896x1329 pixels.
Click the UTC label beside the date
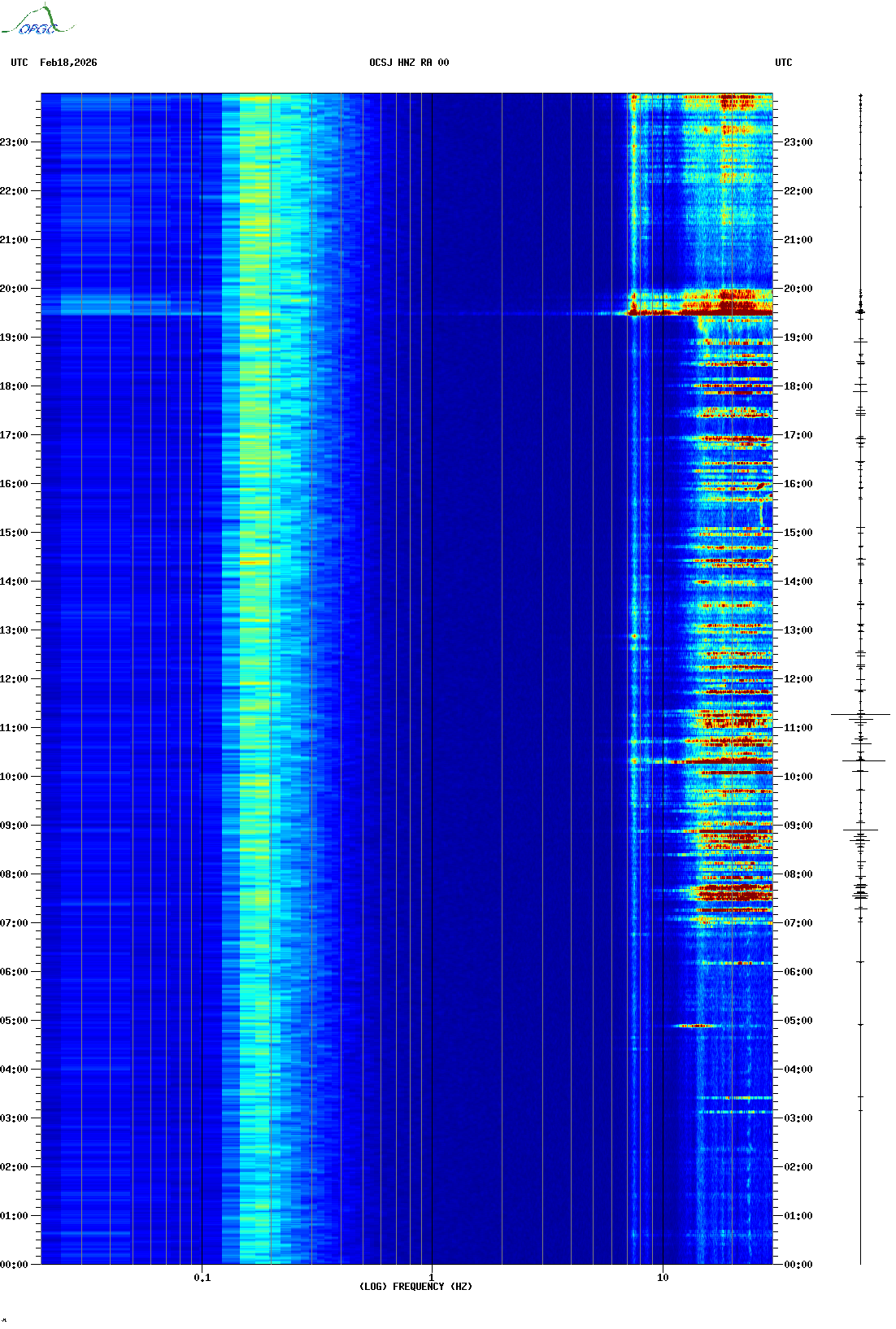click(20, 63)
